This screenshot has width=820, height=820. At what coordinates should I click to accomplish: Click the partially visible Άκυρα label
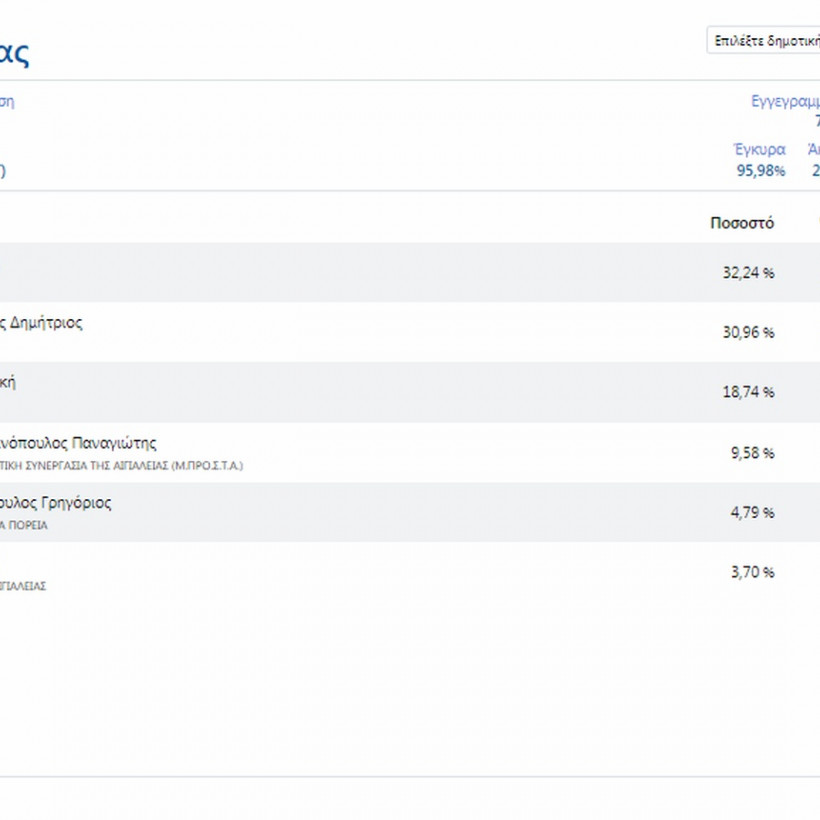click(x=813, y=149)
